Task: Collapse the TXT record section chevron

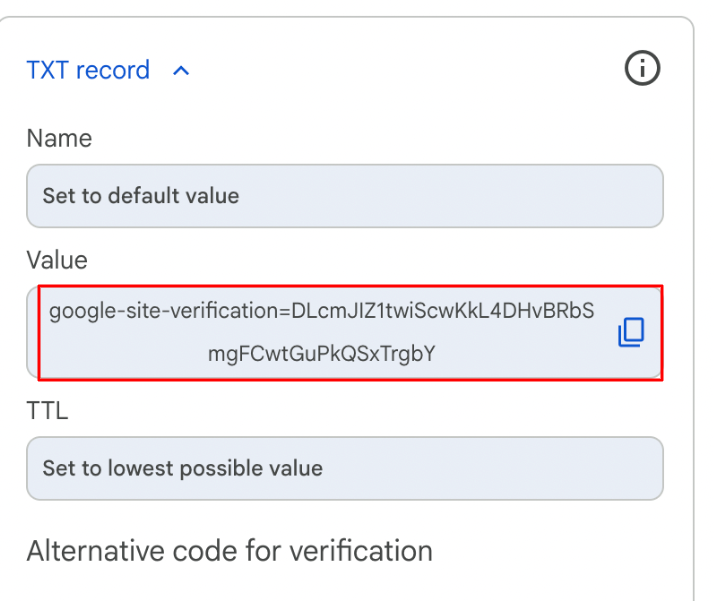Action: 181,71
